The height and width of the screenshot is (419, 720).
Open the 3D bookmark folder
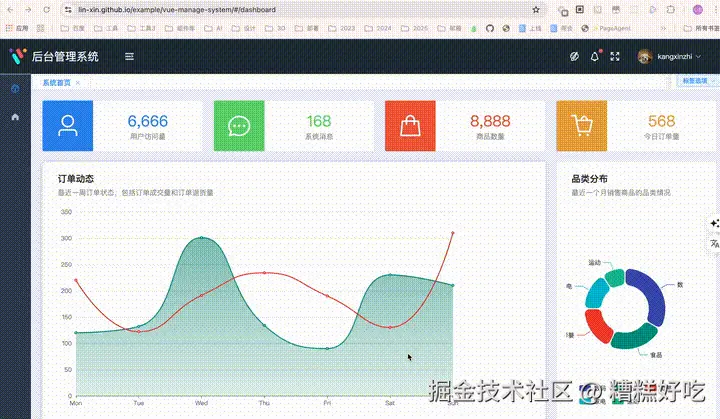tap(275, 28)
